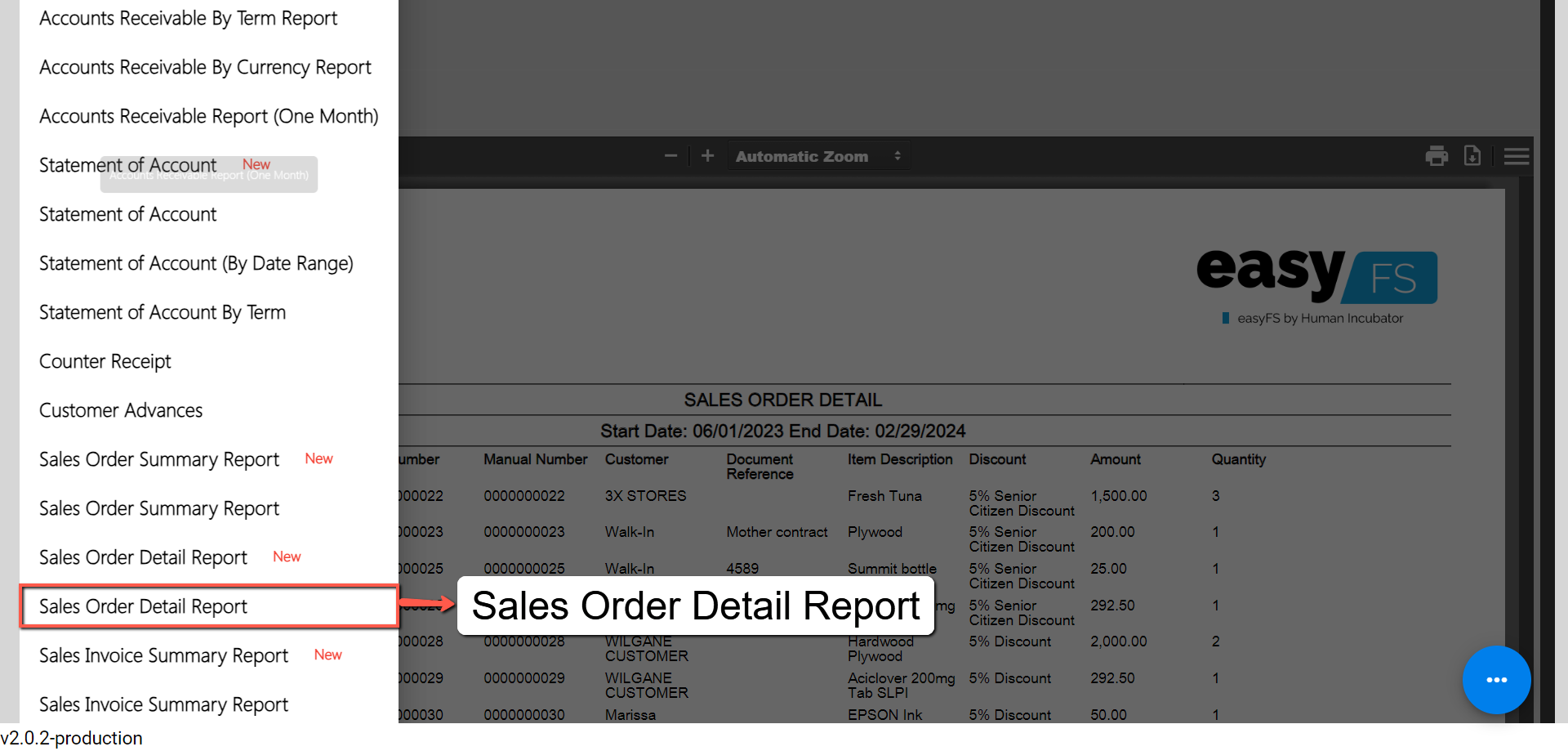Click the Start Date End Date line

(782, 431)
